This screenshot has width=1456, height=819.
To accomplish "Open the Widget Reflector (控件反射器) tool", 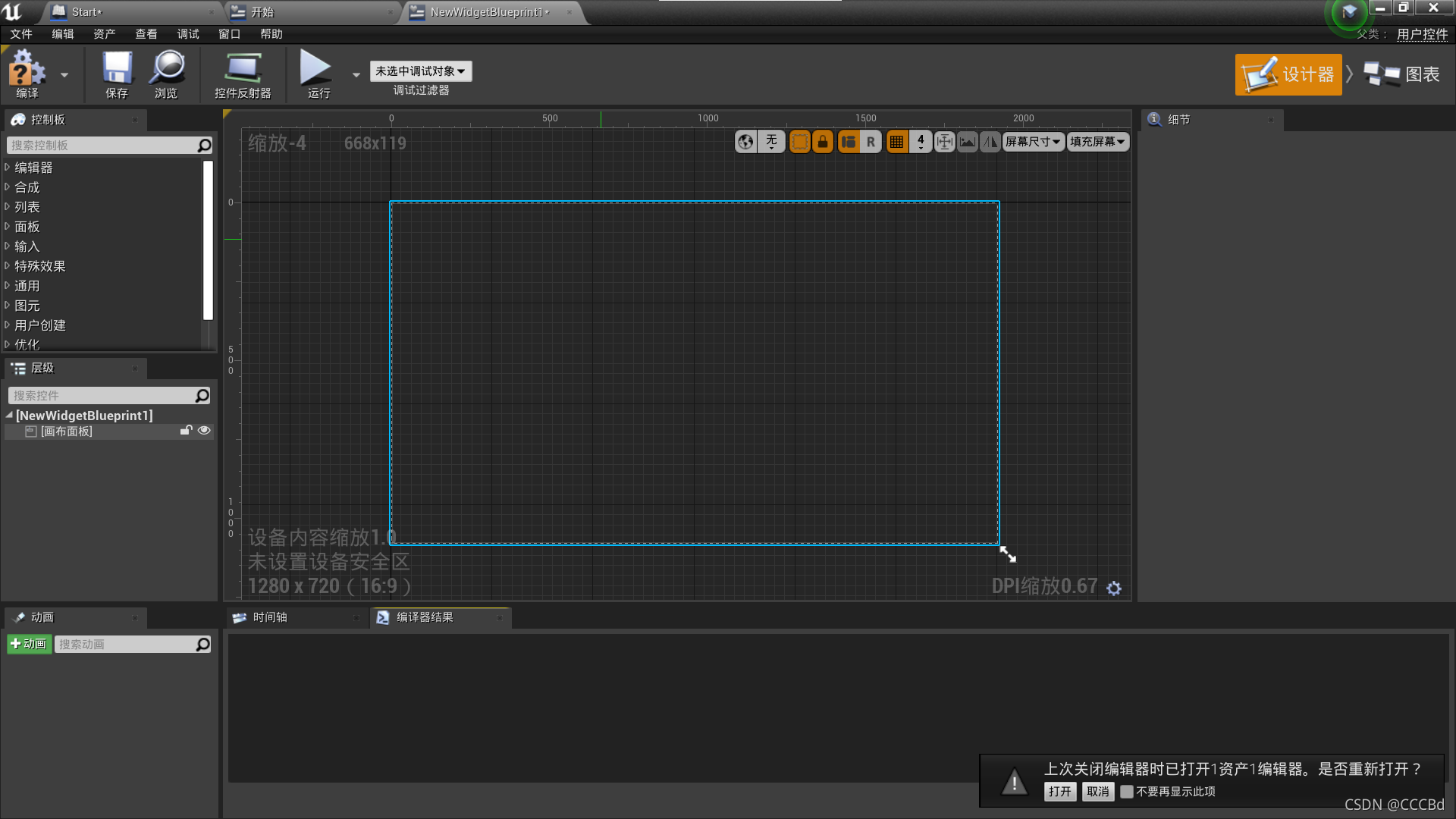I will (243, 74).
